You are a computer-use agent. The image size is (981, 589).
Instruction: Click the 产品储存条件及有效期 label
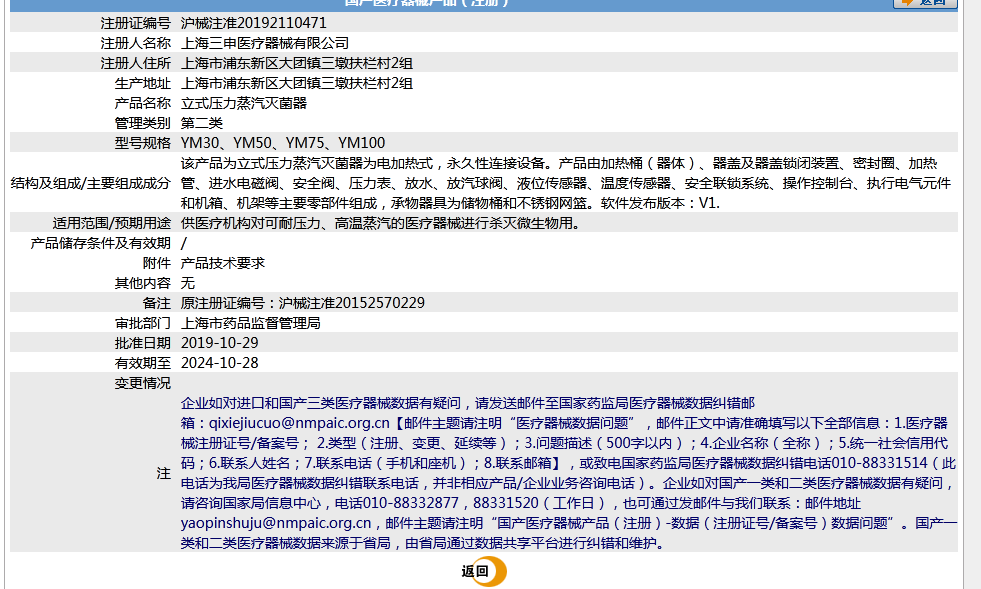[101, 243]
